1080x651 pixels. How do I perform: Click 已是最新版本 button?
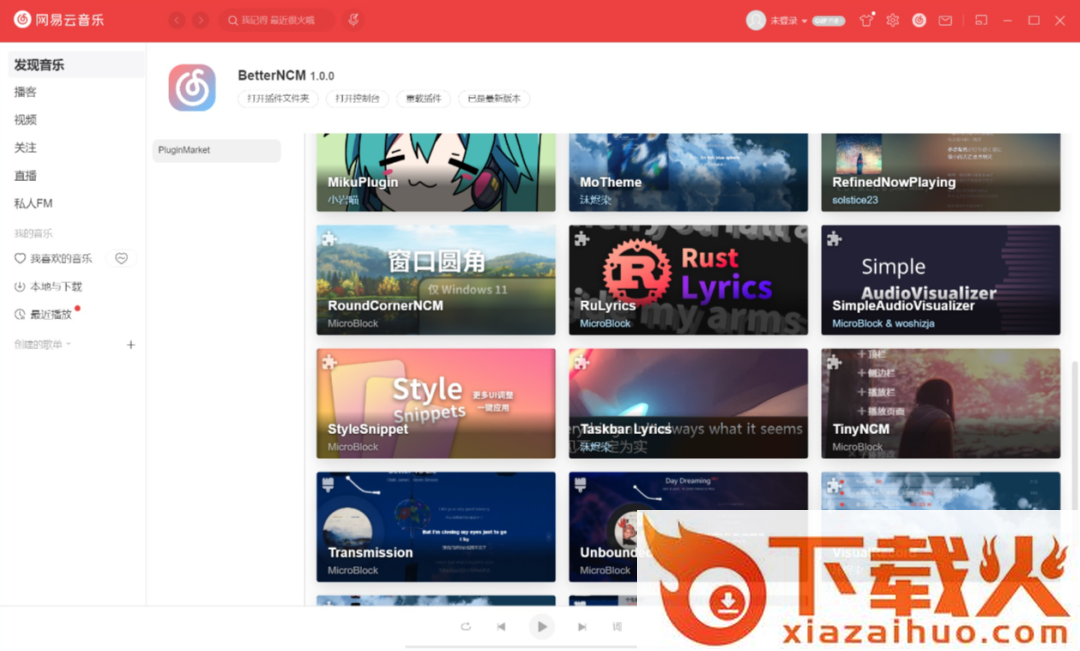tap(494, 99)
